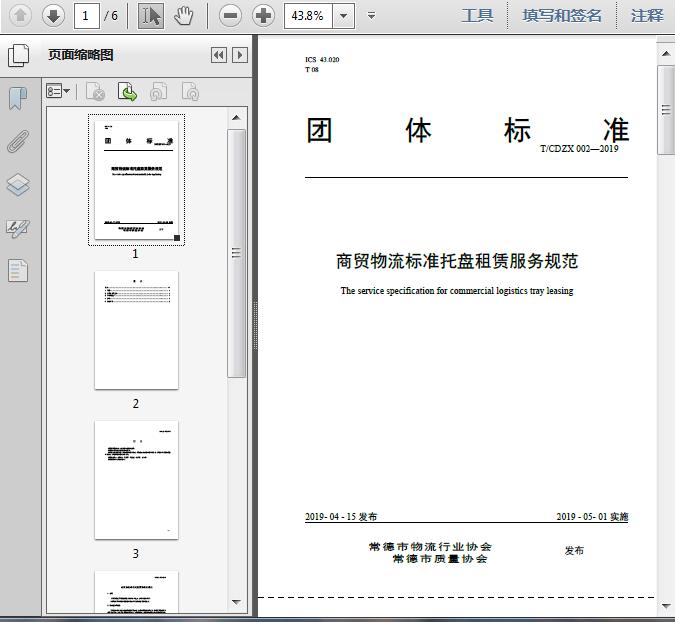
Task: Click the 2019-05-01 实施 date
Action: tap(592, 517)
